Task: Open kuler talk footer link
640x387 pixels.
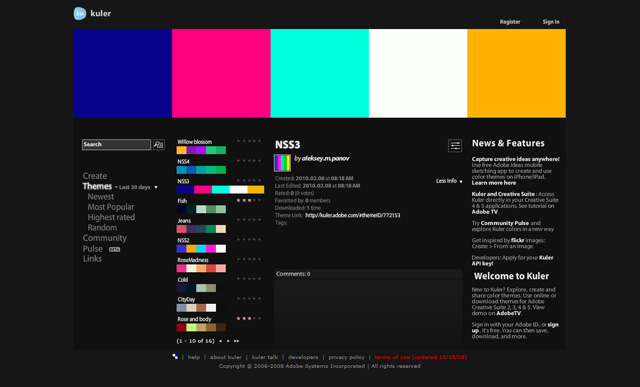Action: click(265, 357)
